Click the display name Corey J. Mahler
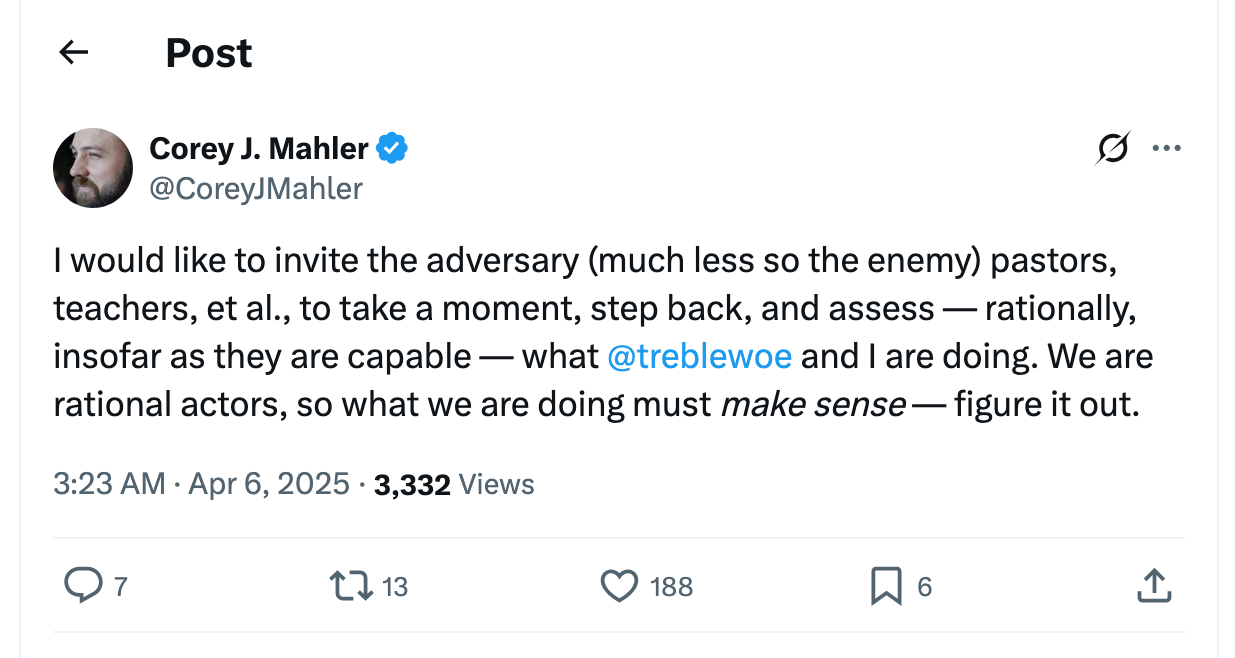The image size is (1235, 658). pos(258,149)
